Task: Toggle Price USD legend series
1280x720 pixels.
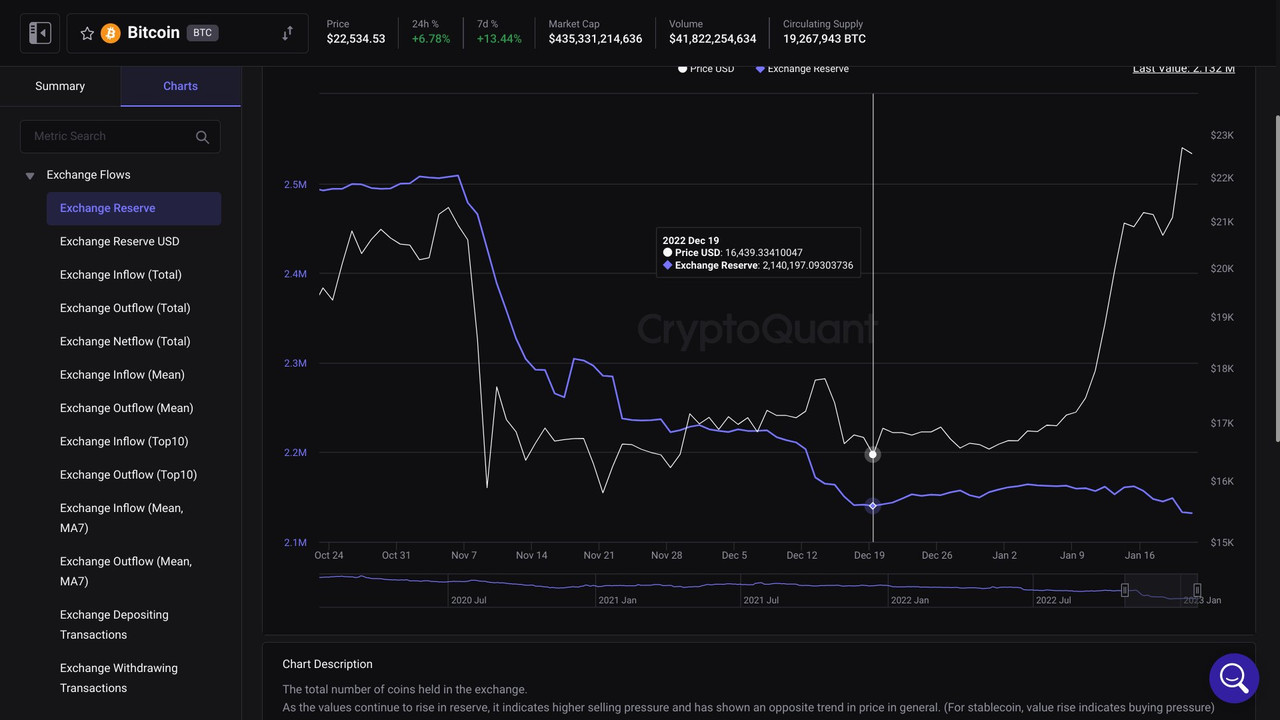Action: [x=706, y=69]
